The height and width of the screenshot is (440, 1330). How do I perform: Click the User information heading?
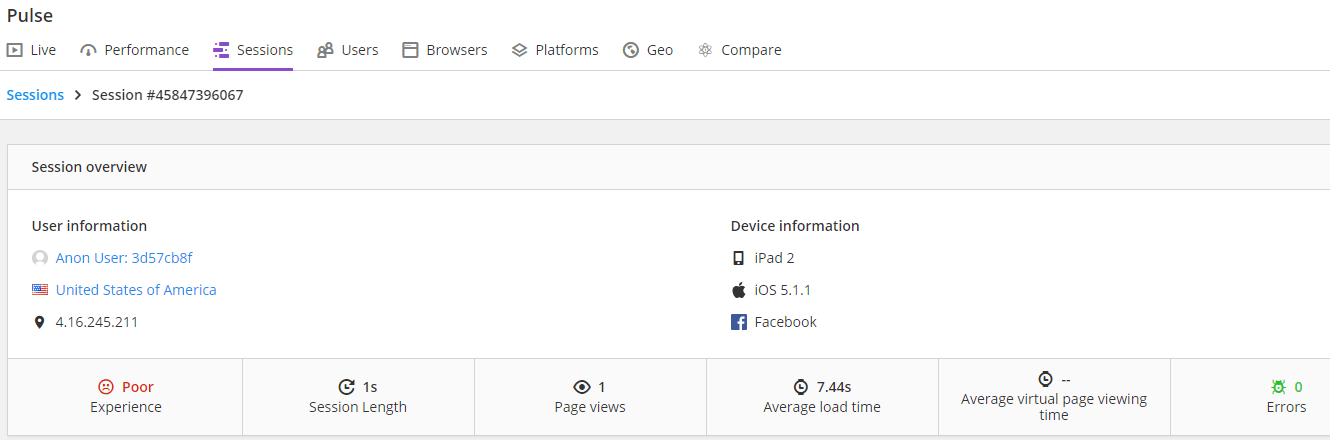pos(89,226)
